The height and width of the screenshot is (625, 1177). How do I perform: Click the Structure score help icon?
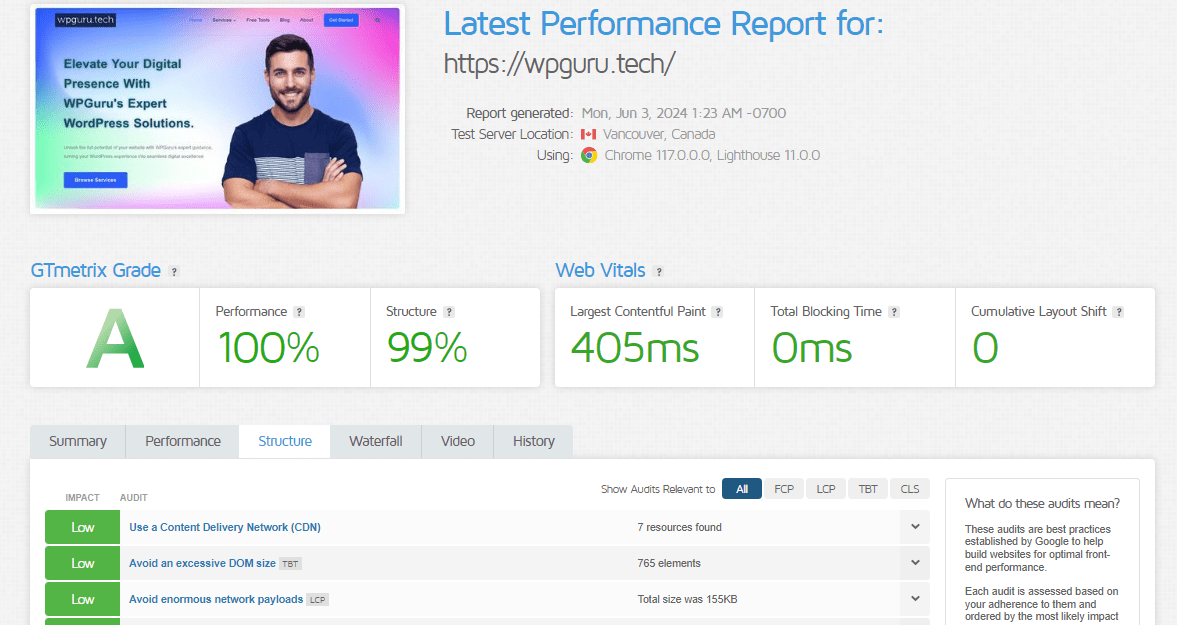pos(449,312)
